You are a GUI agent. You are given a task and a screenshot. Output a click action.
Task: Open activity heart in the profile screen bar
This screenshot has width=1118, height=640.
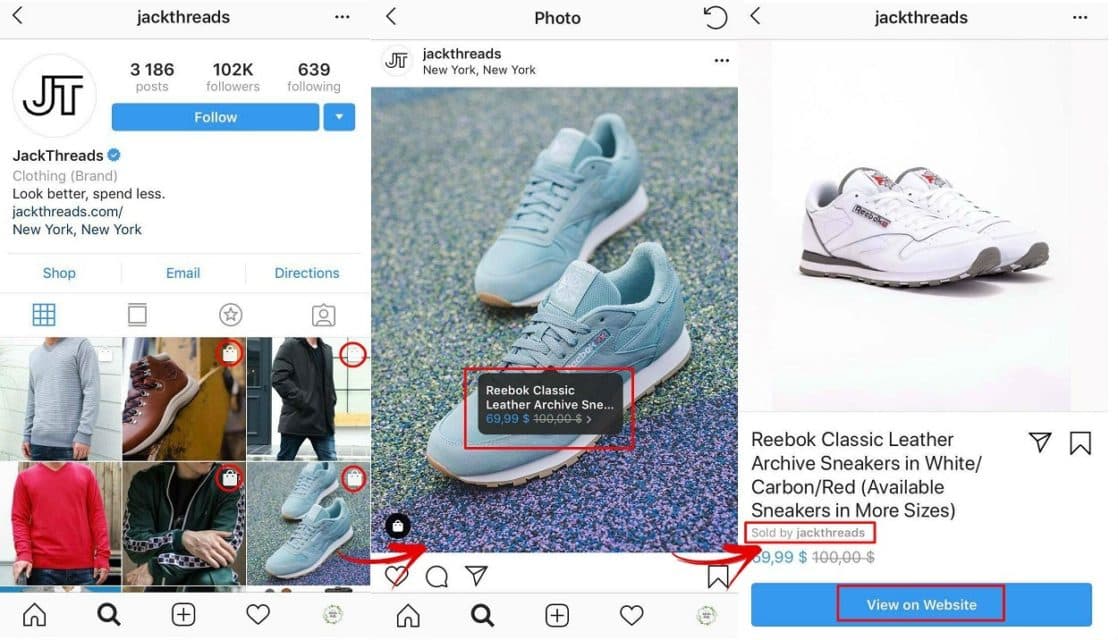click(x=258, y=614)
